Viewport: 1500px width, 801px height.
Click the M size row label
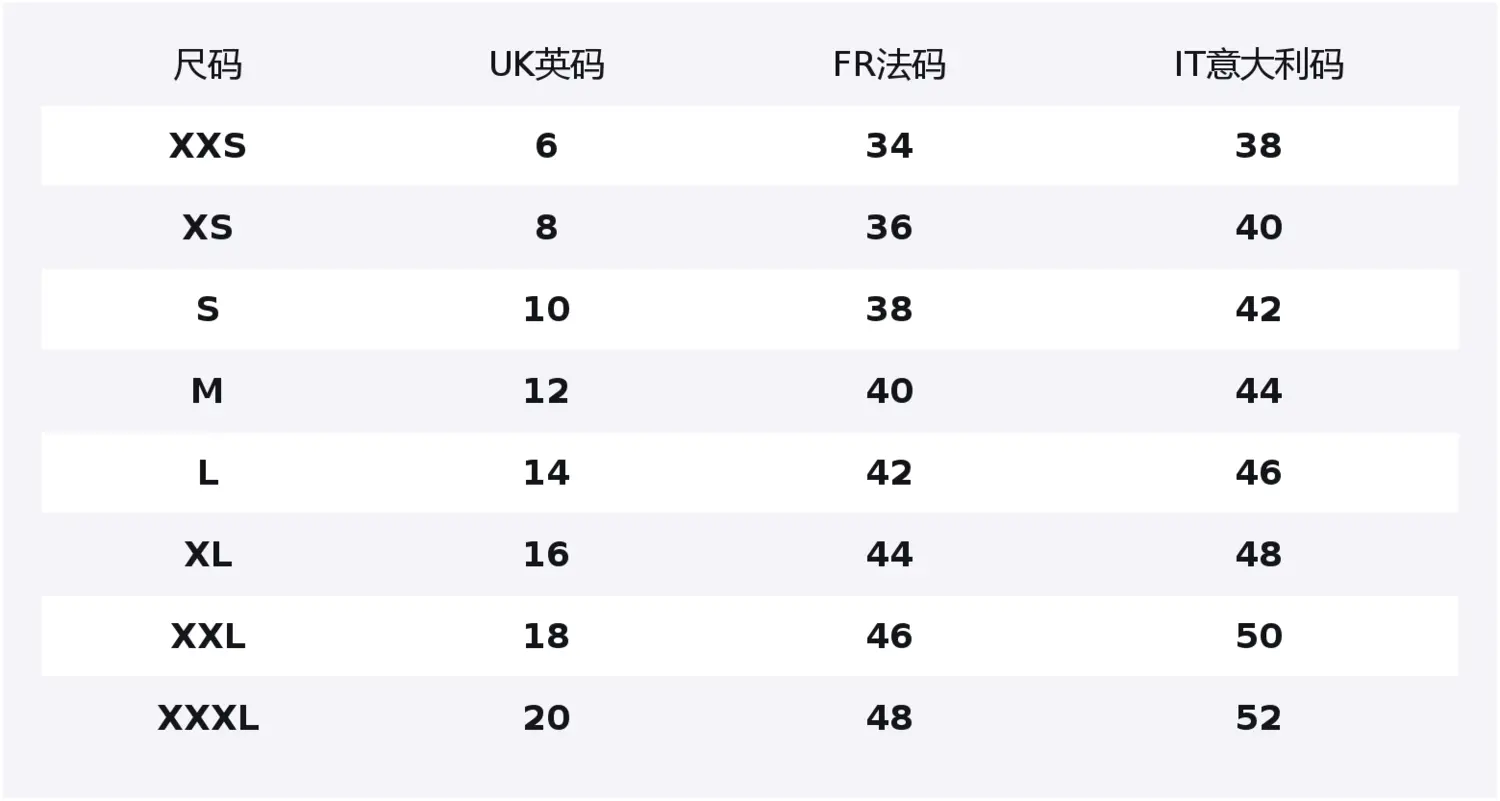click(x=208, y=391)
